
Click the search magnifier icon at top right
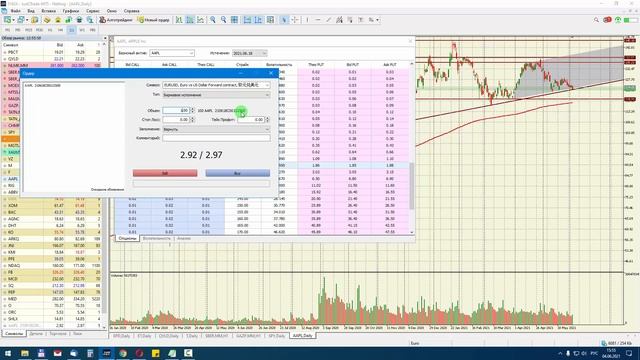(x=596, y=20)
